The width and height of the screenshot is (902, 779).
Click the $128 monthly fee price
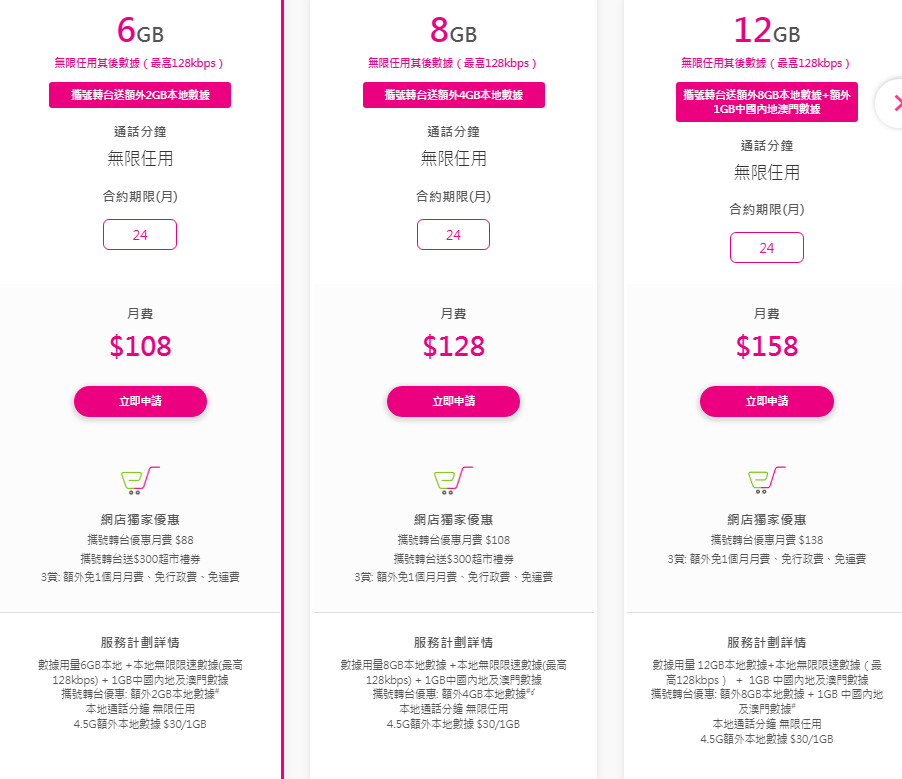click(x=453, y=346)
